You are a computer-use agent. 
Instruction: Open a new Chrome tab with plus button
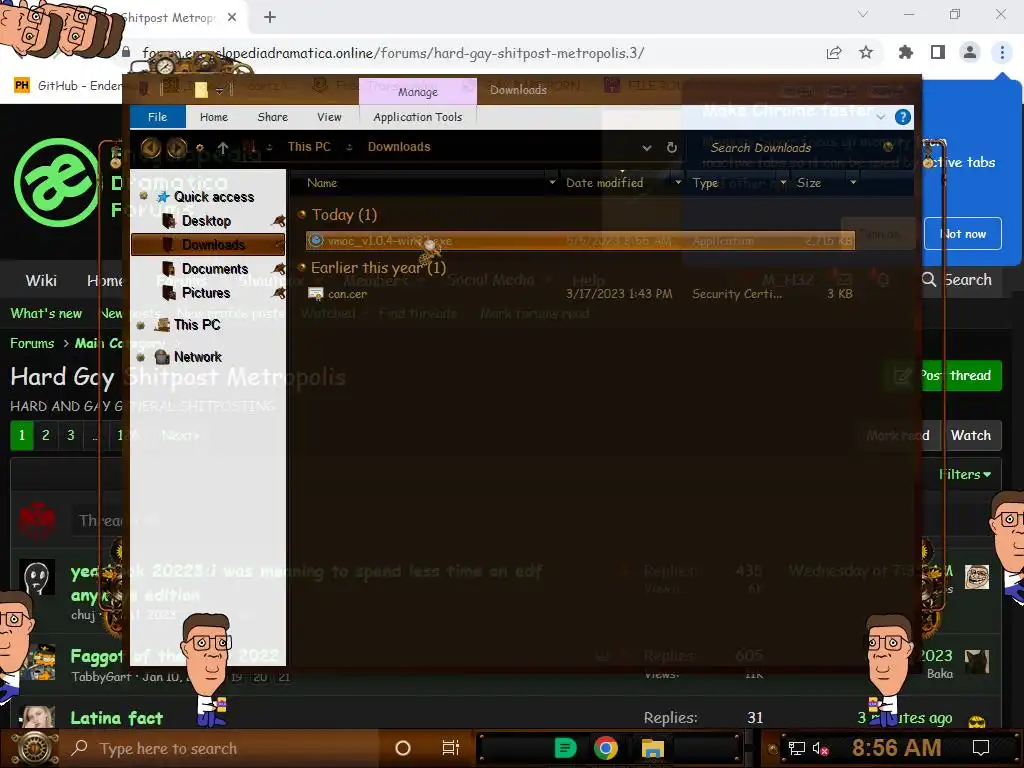270,18
